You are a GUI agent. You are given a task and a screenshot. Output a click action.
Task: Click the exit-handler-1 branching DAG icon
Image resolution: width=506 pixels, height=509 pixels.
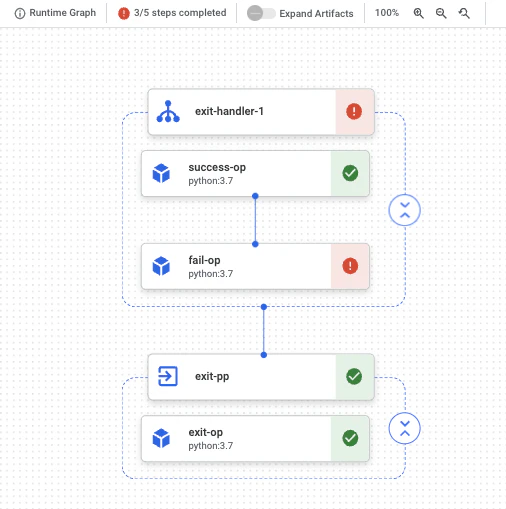coord(168,111)
